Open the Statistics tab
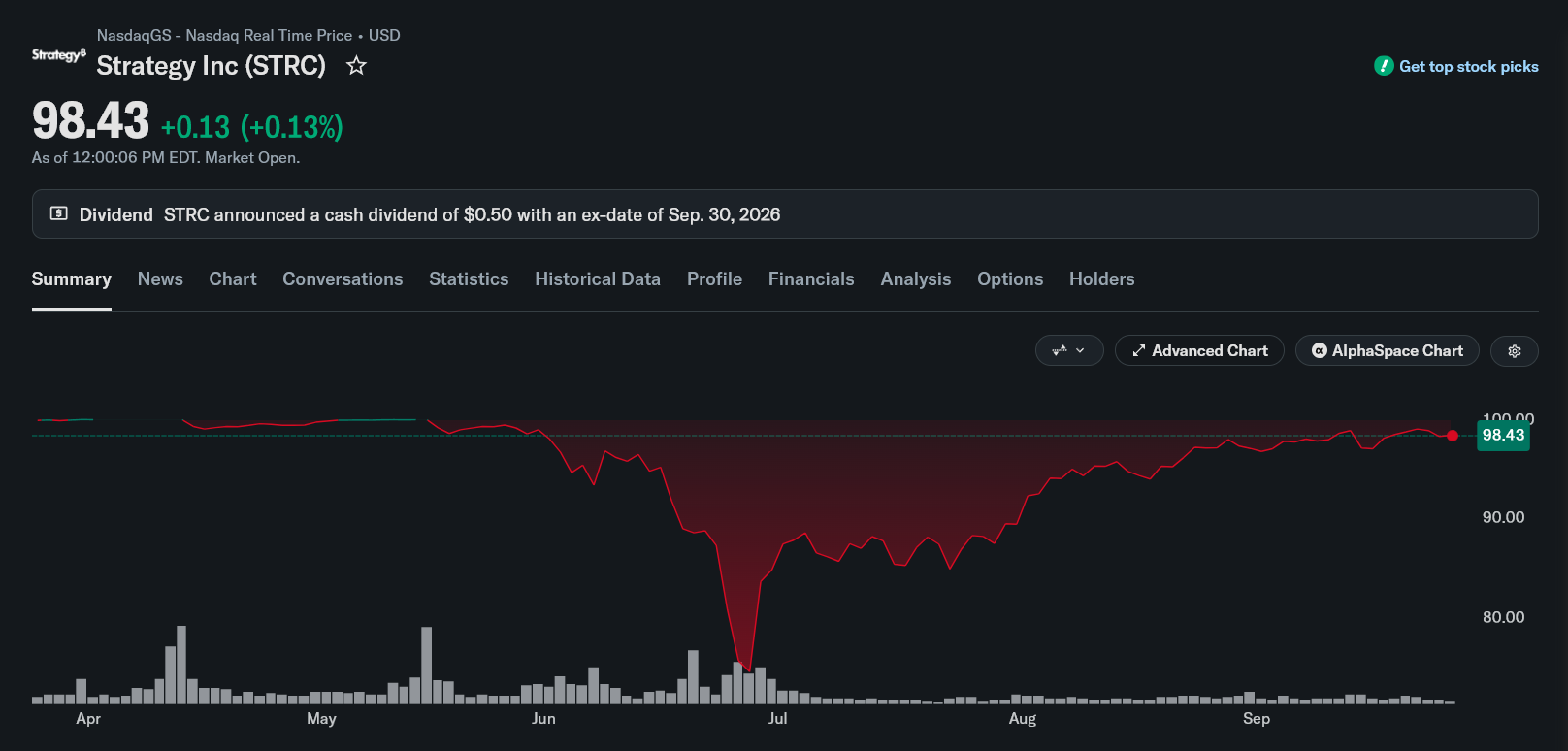Image resolution: width=1568 pixels, height=751 pixels. click(469, 279)
